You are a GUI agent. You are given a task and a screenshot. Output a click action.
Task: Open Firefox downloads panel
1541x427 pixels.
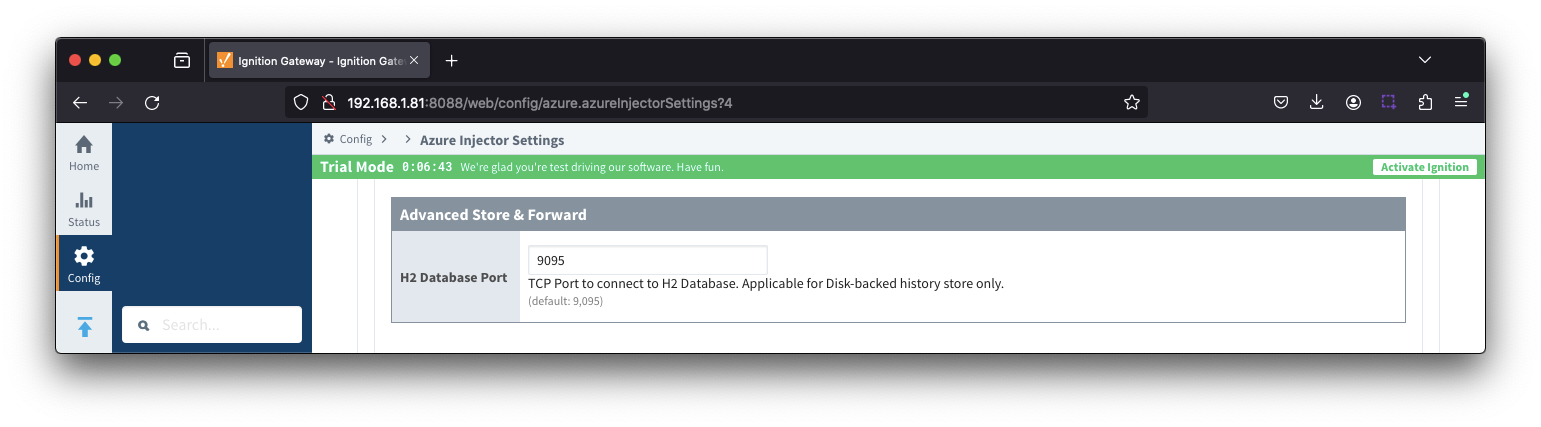click(x=1316, y=102)
